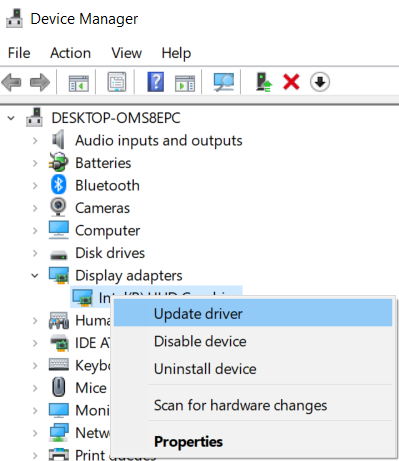Select DESKTOP-OMS8EPC computer name
Viewport: 399px width, 461px height.
116,118
